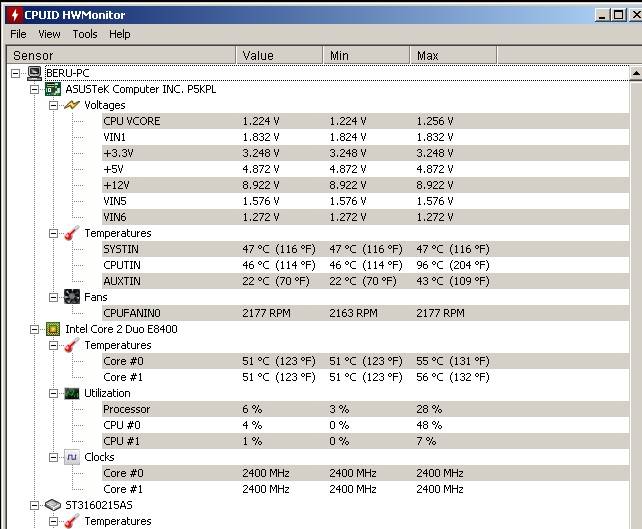Click the CPUID HWMonitor lightning app icon
642x529 pixels.
click(x=15, y=15)
